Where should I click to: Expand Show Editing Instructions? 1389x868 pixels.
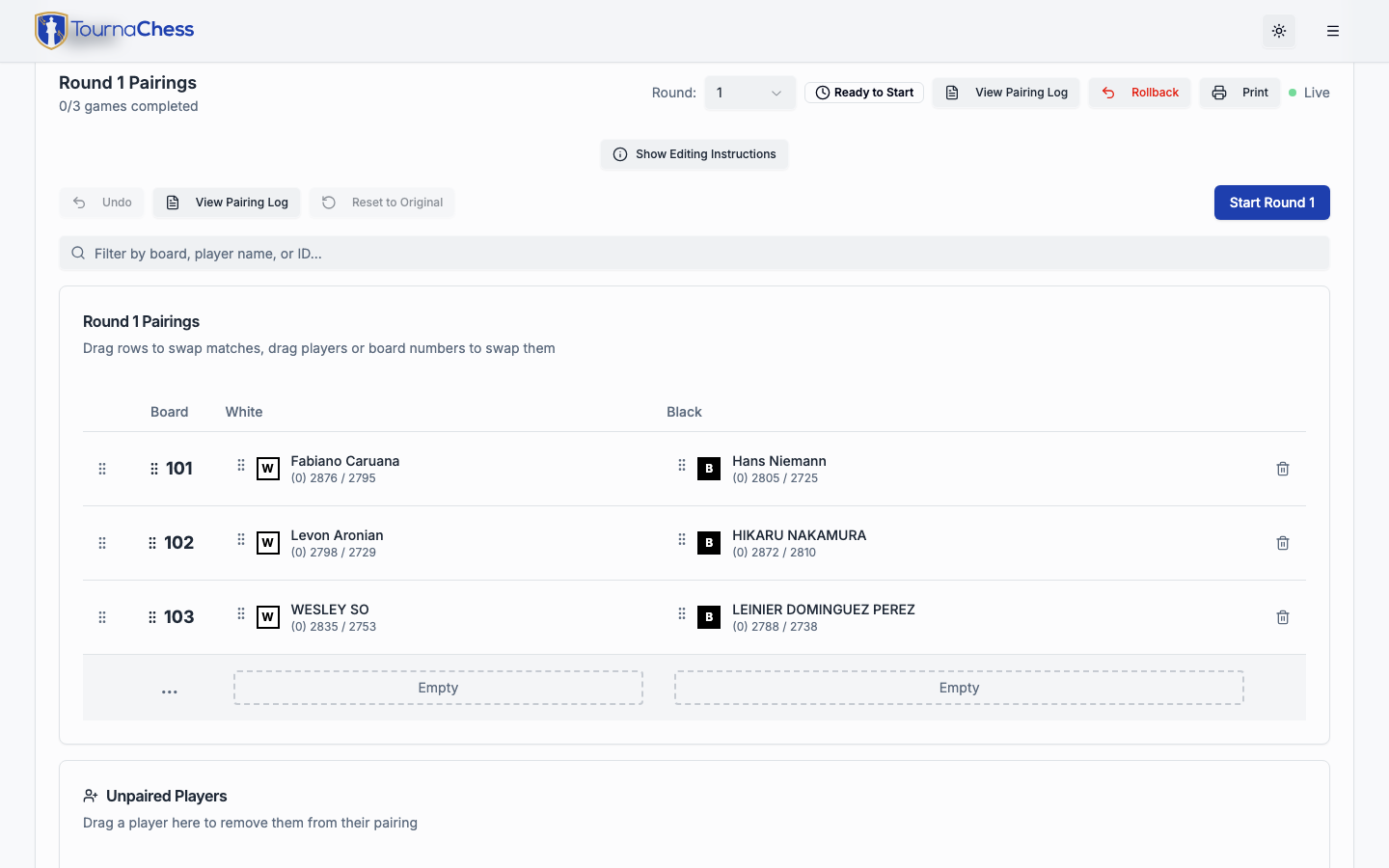tap(694, 154)
